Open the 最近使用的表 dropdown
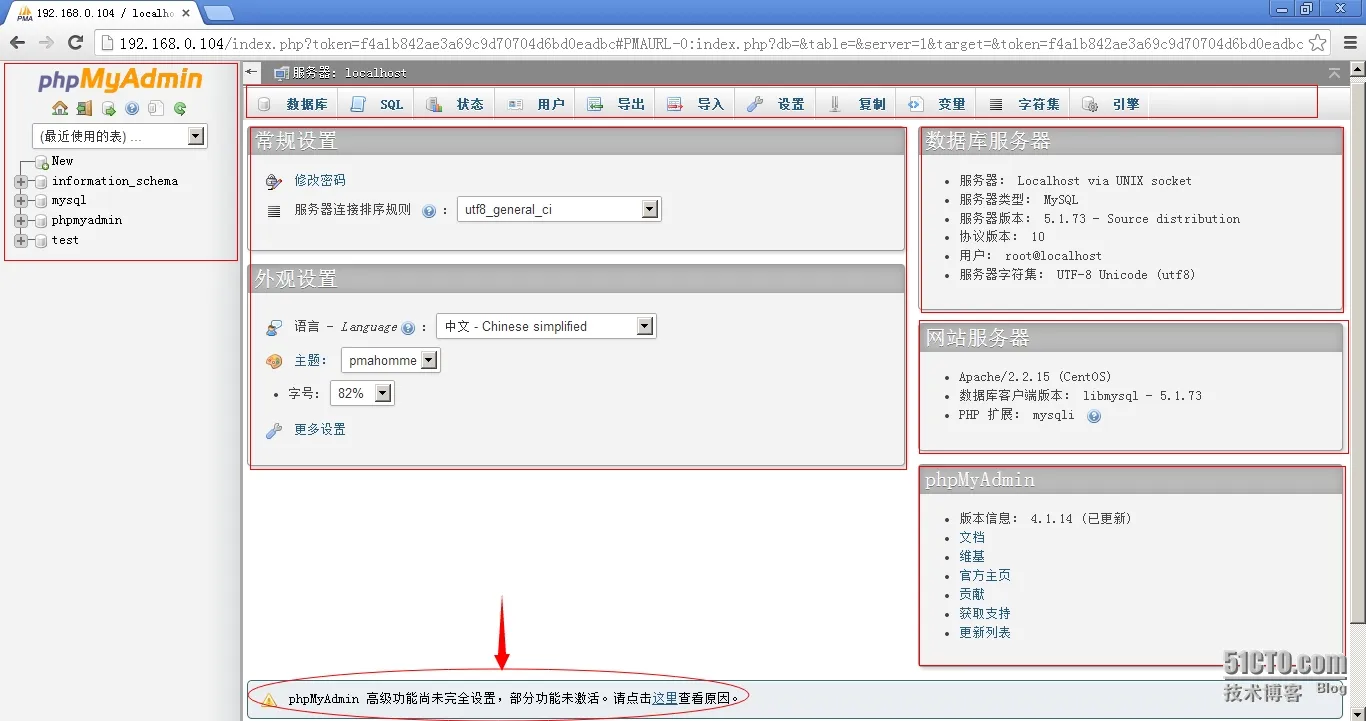 [120, 136]
